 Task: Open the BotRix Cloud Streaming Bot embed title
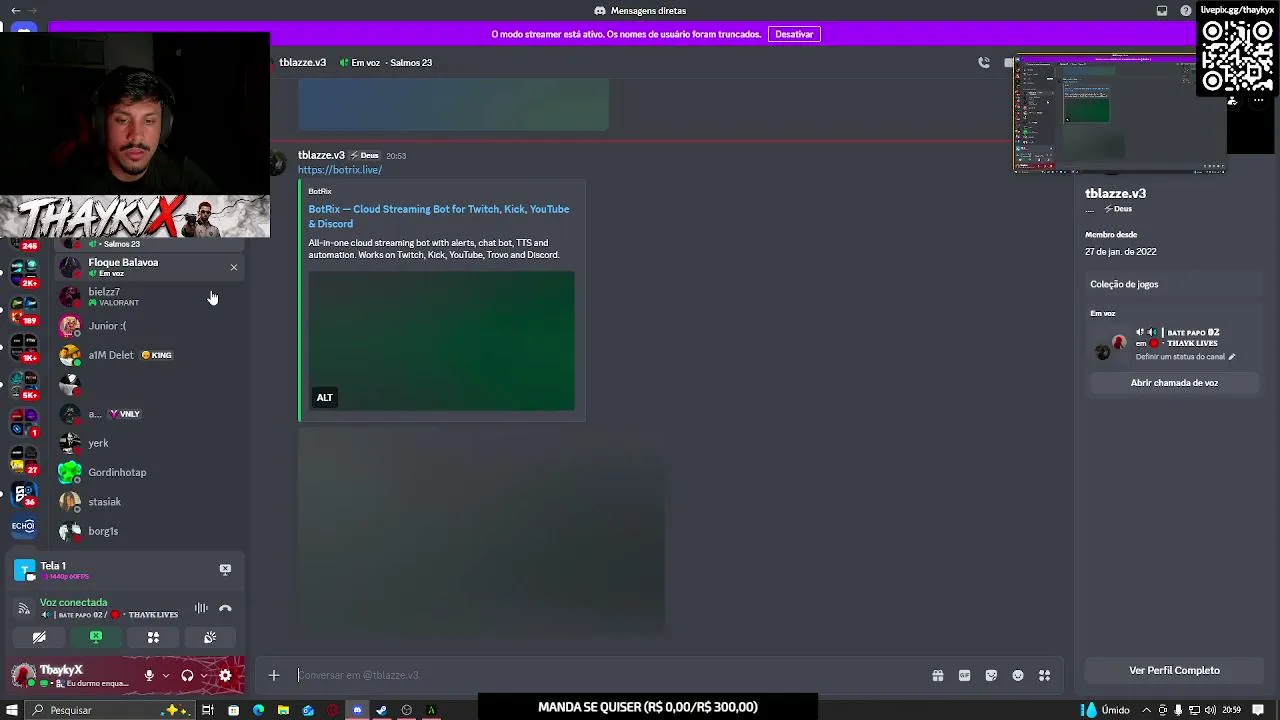point(438,216)
